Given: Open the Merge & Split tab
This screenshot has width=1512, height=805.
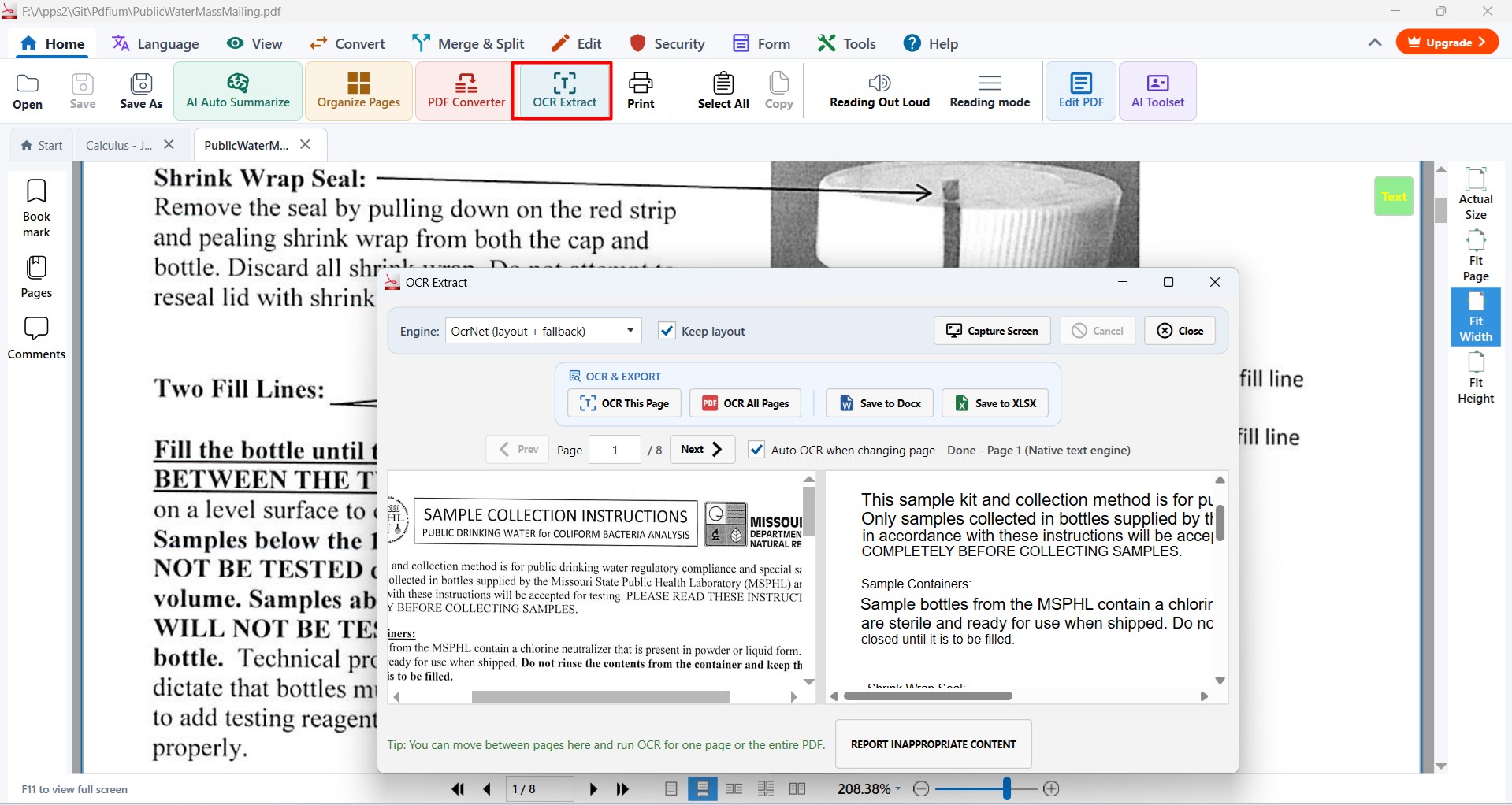Looking at the screenshot, I should 468,43.
